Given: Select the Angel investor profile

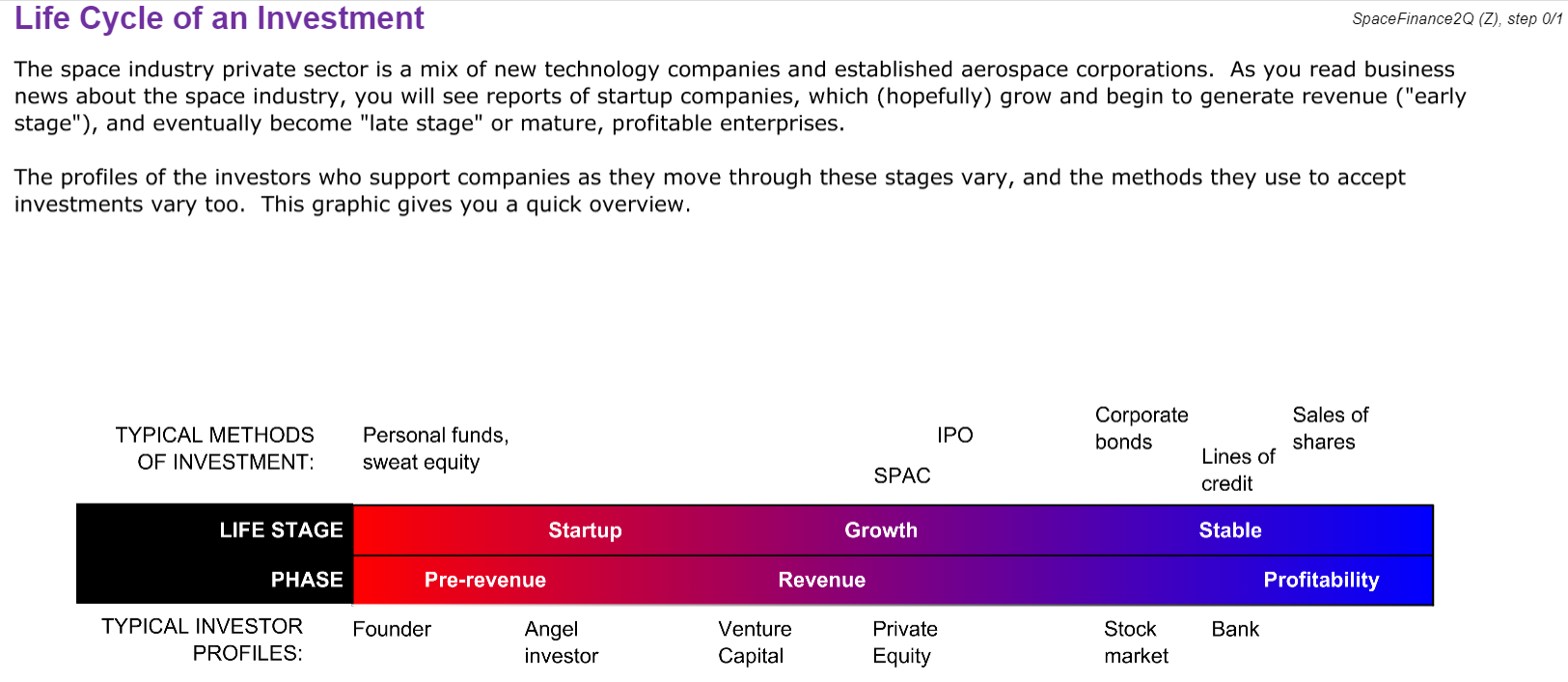Looking at the screenshot, I should tap(561, 642).
